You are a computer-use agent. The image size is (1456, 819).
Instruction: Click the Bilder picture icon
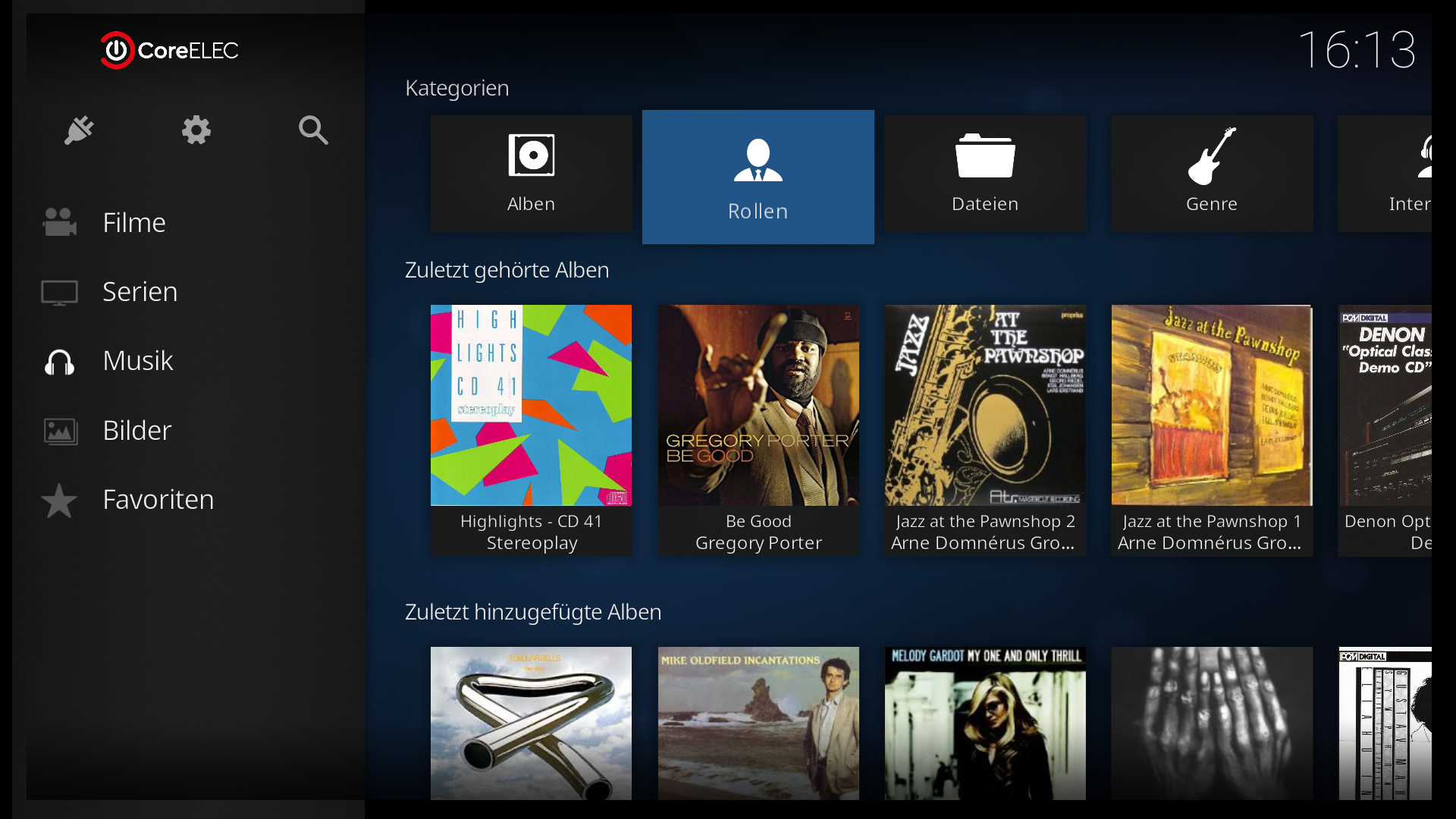click(x=60, y=431)
